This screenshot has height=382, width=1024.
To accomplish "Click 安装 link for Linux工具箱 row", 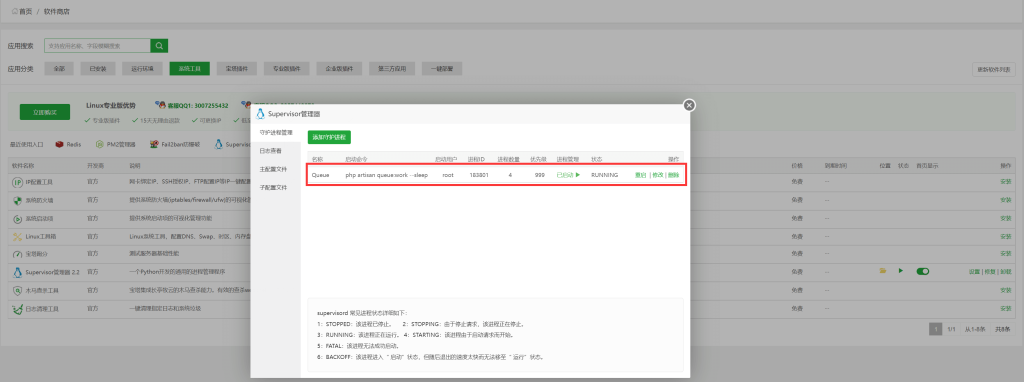I will click(1006, 236).
